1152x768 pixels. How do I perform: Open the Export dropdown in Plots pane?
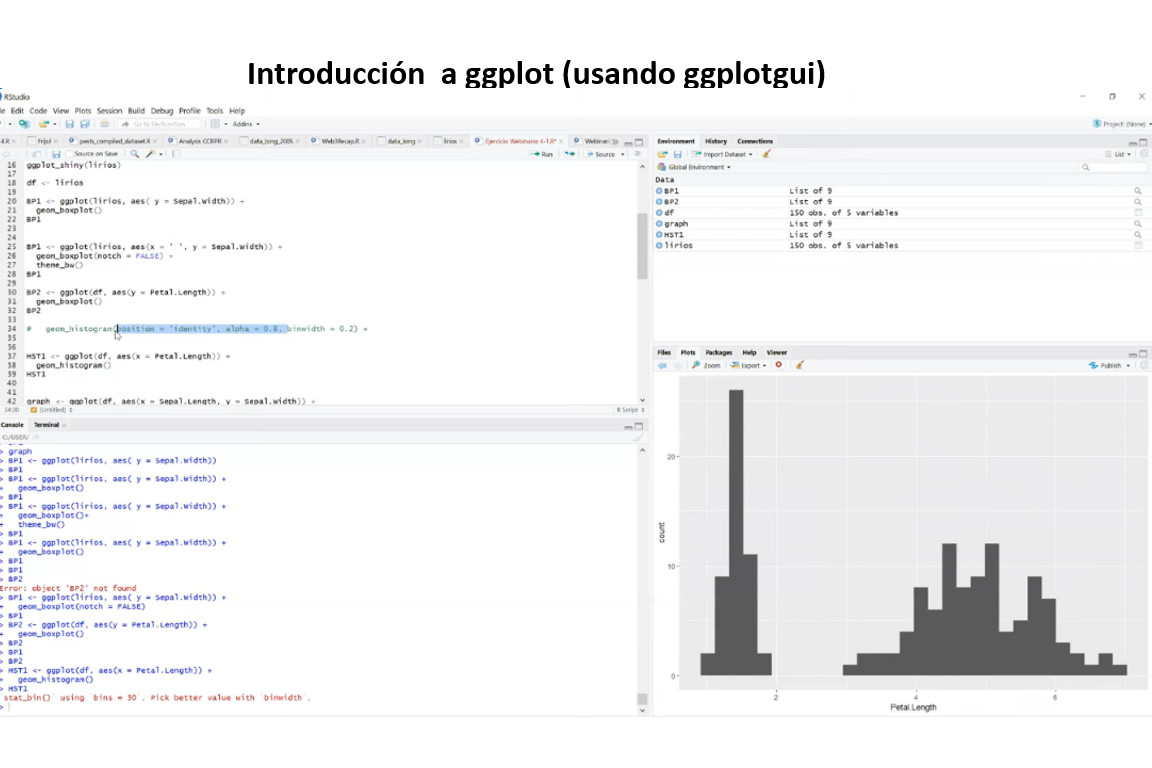(748, 365)
